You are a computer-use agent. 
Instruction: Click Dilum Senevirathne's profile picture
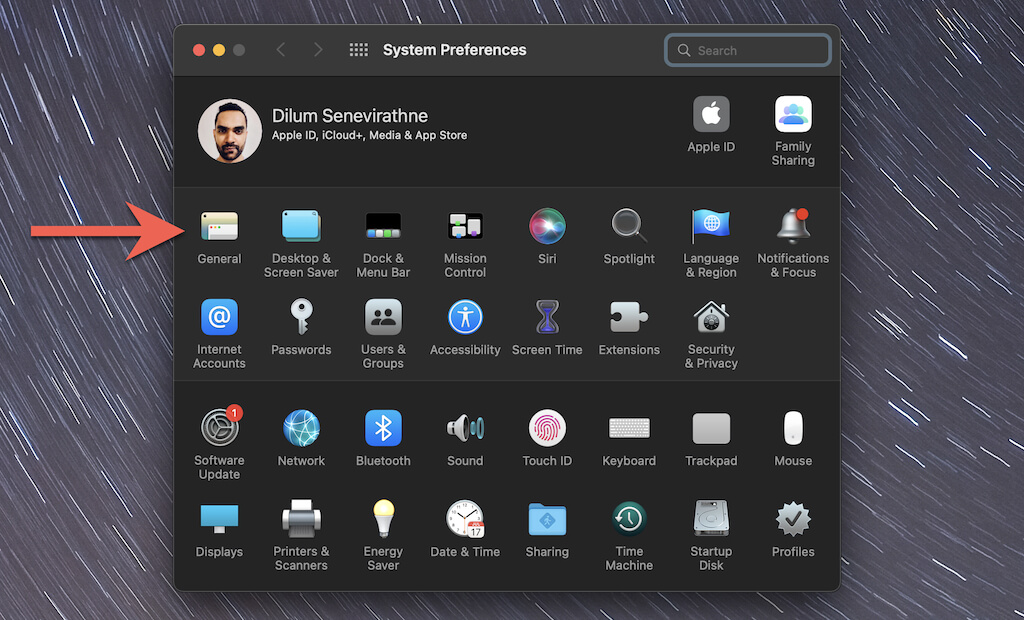coord(230,131)
